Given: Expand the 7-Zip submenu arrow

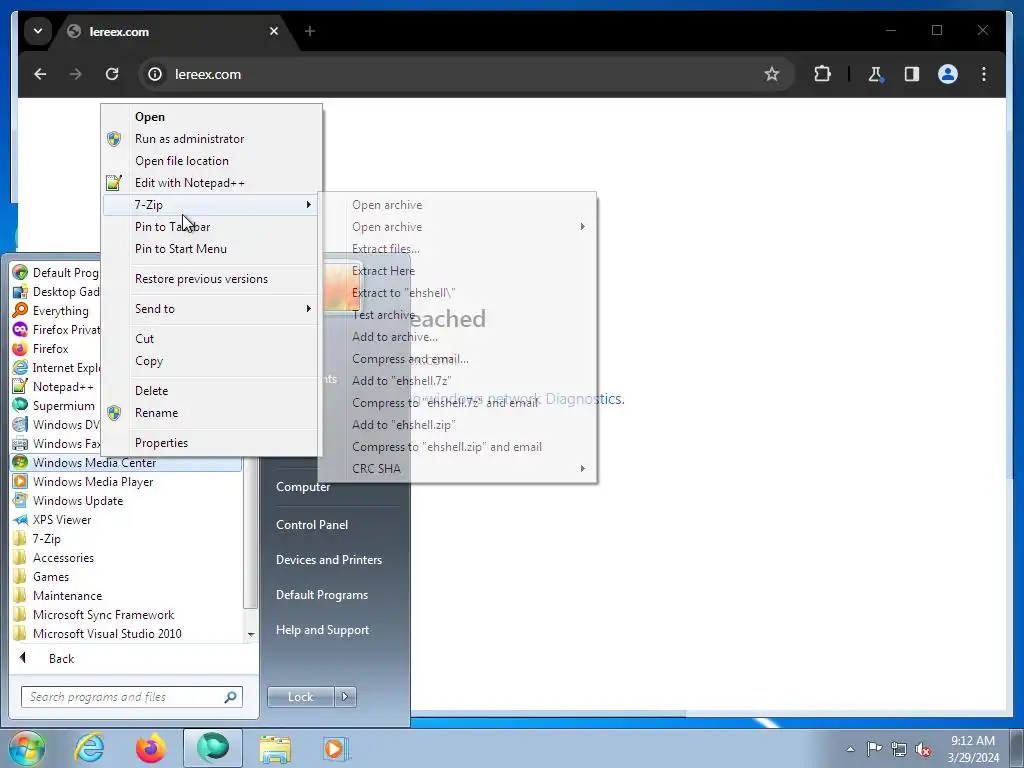Looking at the screenshot, I should pos(308,205).
